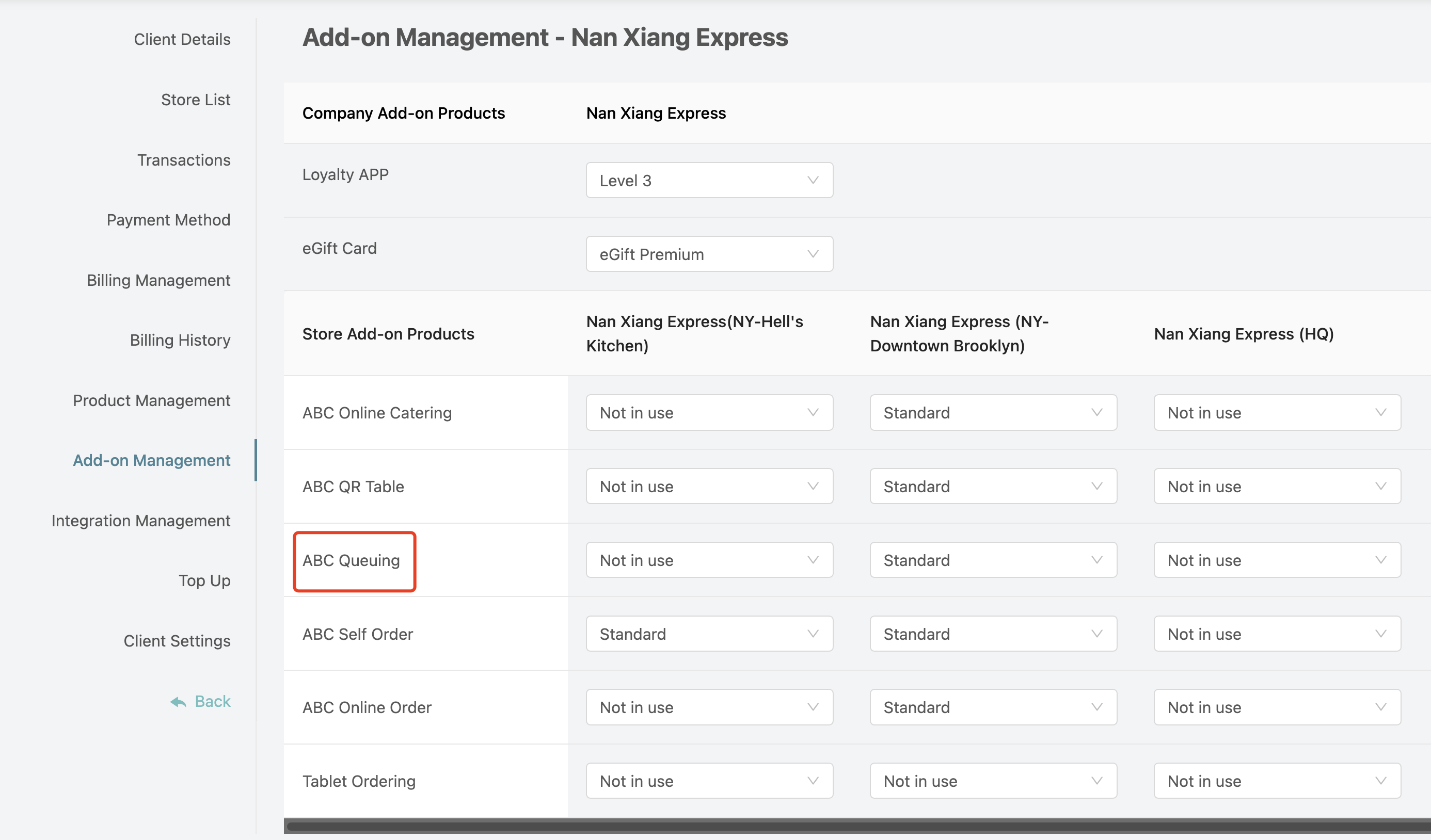Open ABC Online Order dropdown for HQ
This screenshot has width=1431, height=840.
click(x=1277, y=707)
